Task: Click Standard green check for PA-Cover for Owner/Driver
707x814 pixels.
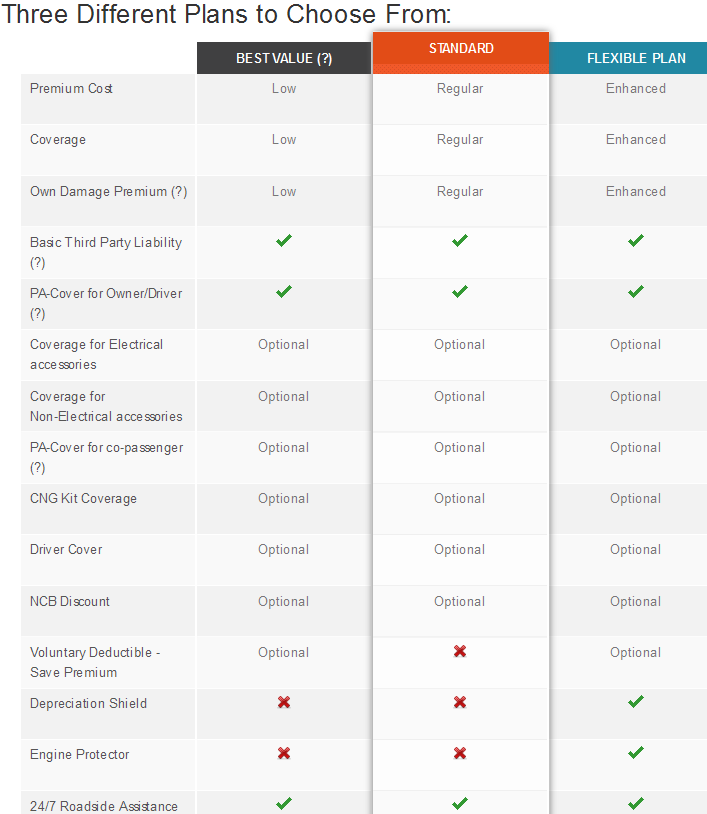Action: pyautogui.click(x=460, y=292)
